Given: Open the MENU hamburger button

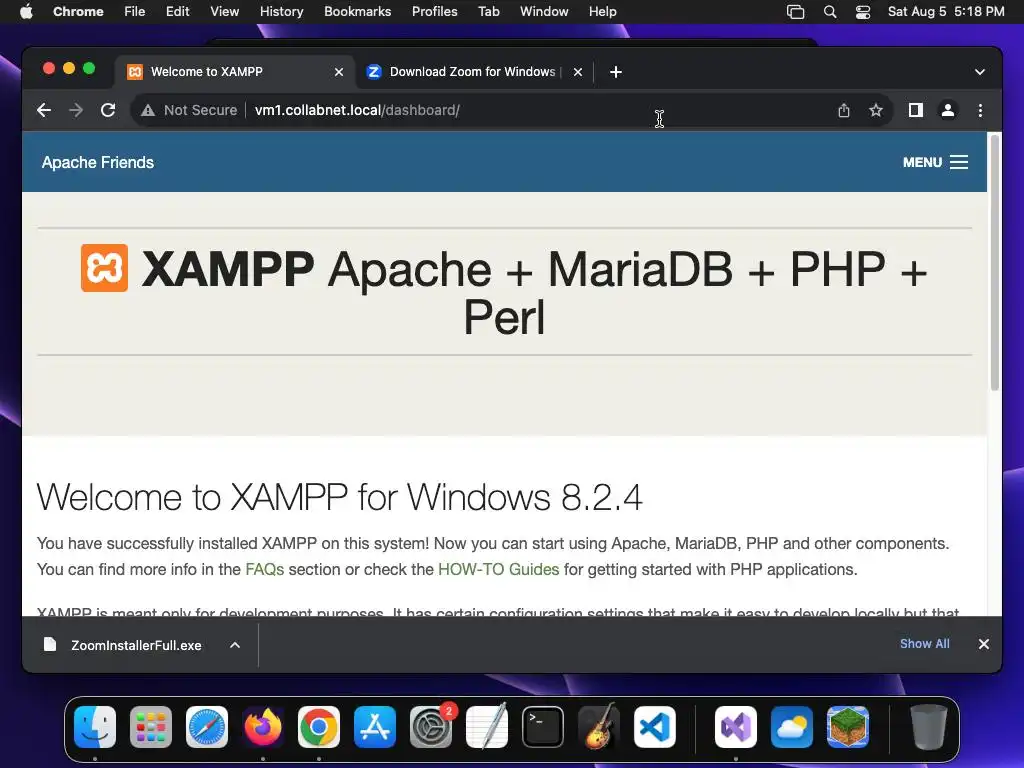Looking at the screenshot, I should click(935, 162).
